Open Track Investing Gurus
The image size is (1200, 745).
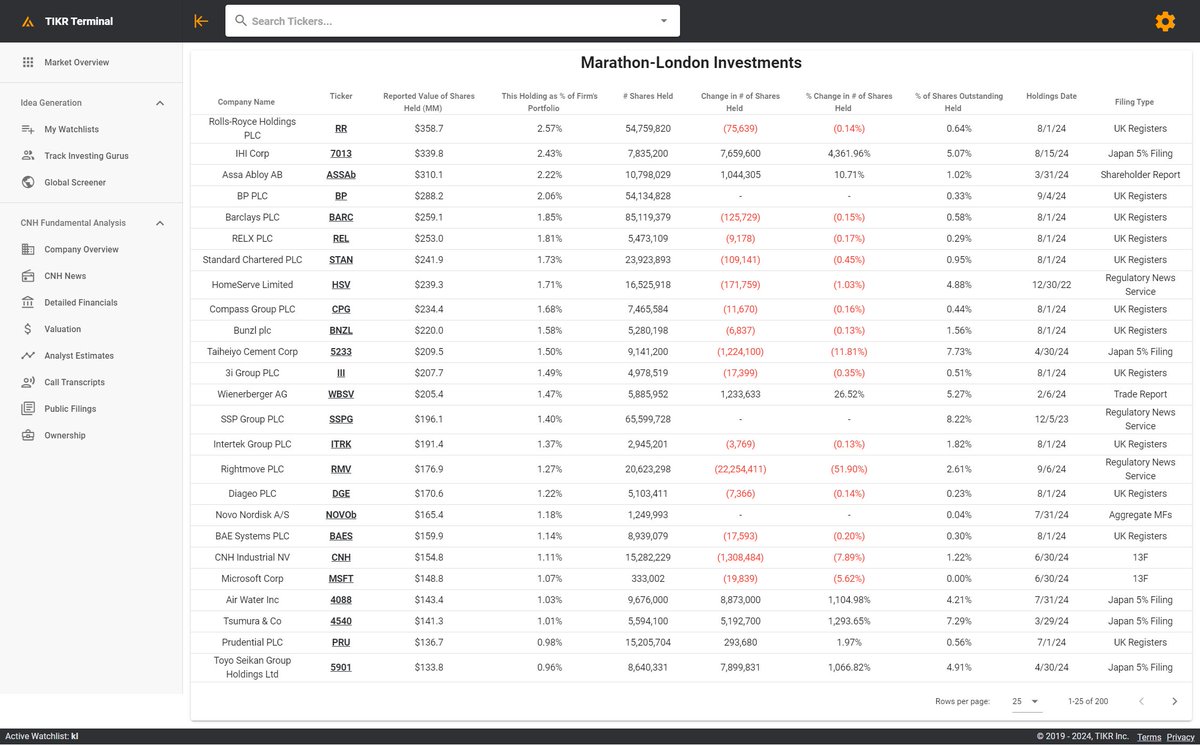(x=86, y=156)
